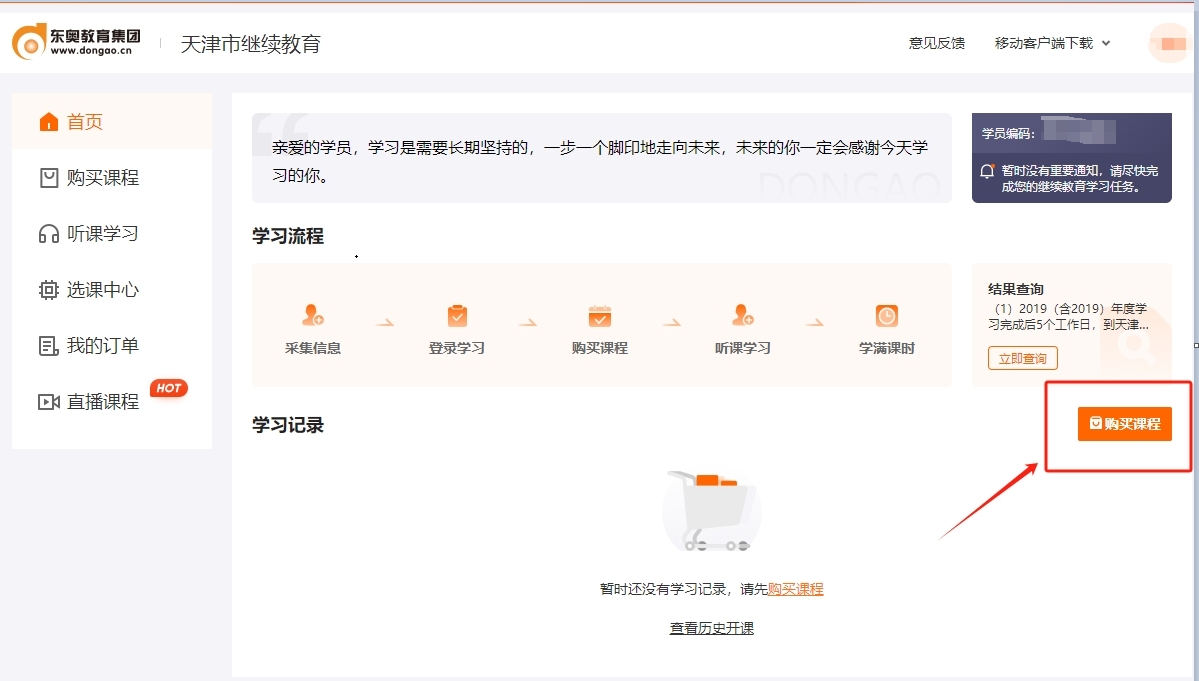
Task: Click 意见反馈 in the top bar
Action: point(936,44)
